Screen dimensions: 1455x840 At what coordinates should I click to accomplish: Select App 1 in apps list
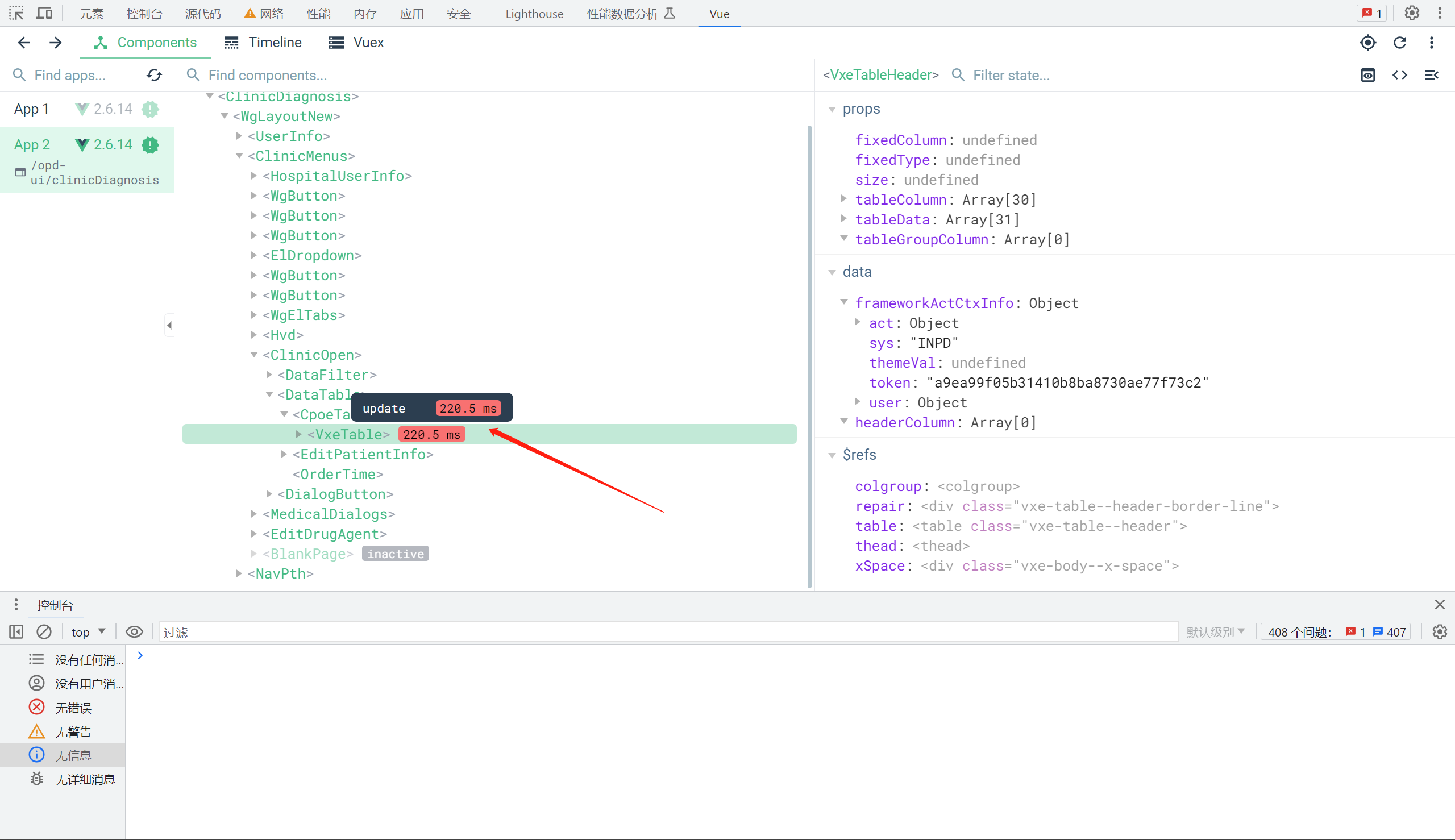(31, 109)
